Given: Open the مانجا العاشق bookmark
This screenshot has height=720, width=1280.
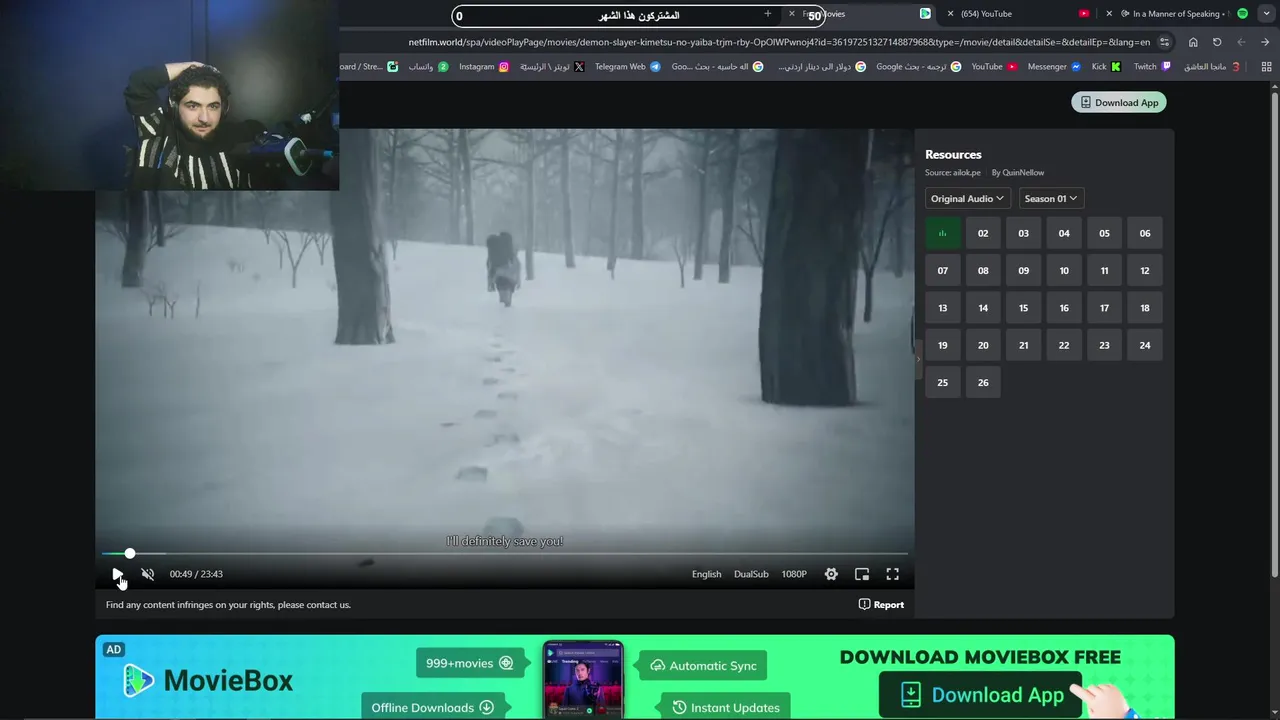Looking at the screenshot, I should coord(1212,67).
